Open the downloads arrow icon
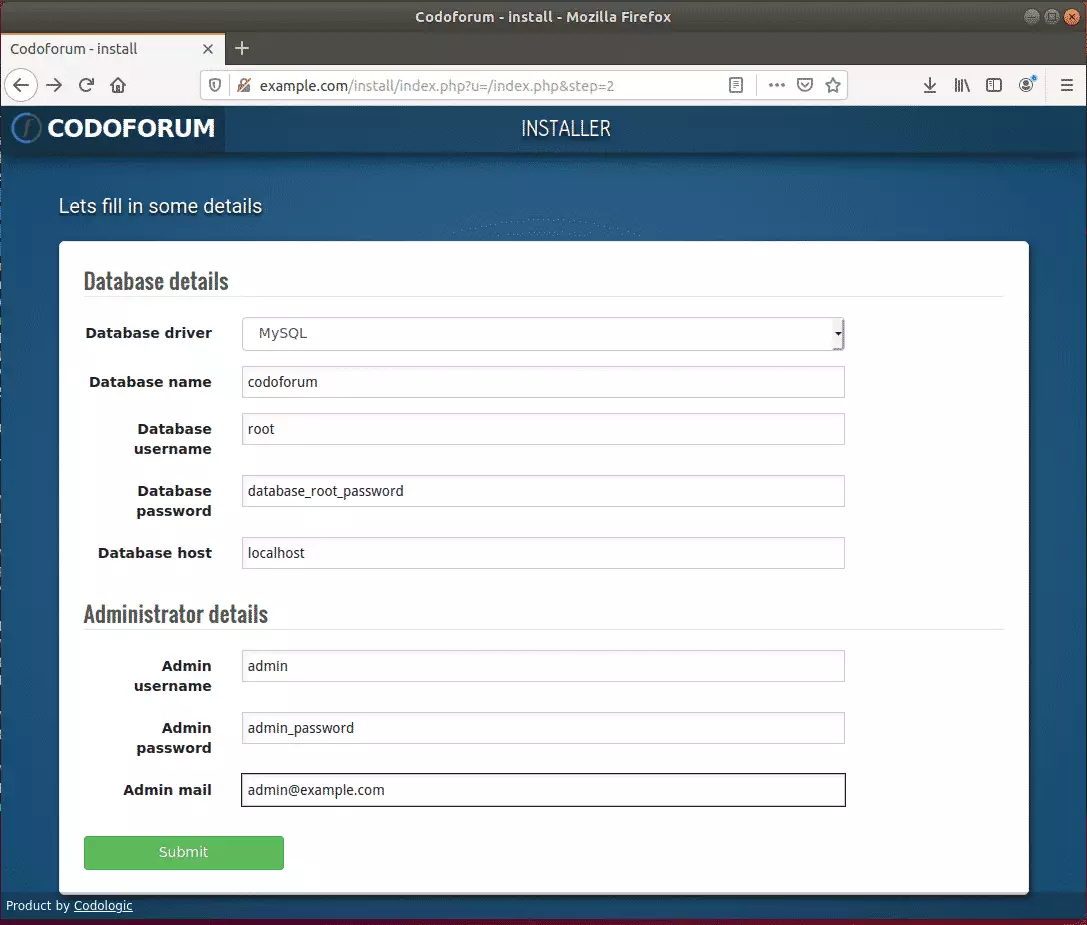Screen dimensions: 1087x925 point(930,85)
